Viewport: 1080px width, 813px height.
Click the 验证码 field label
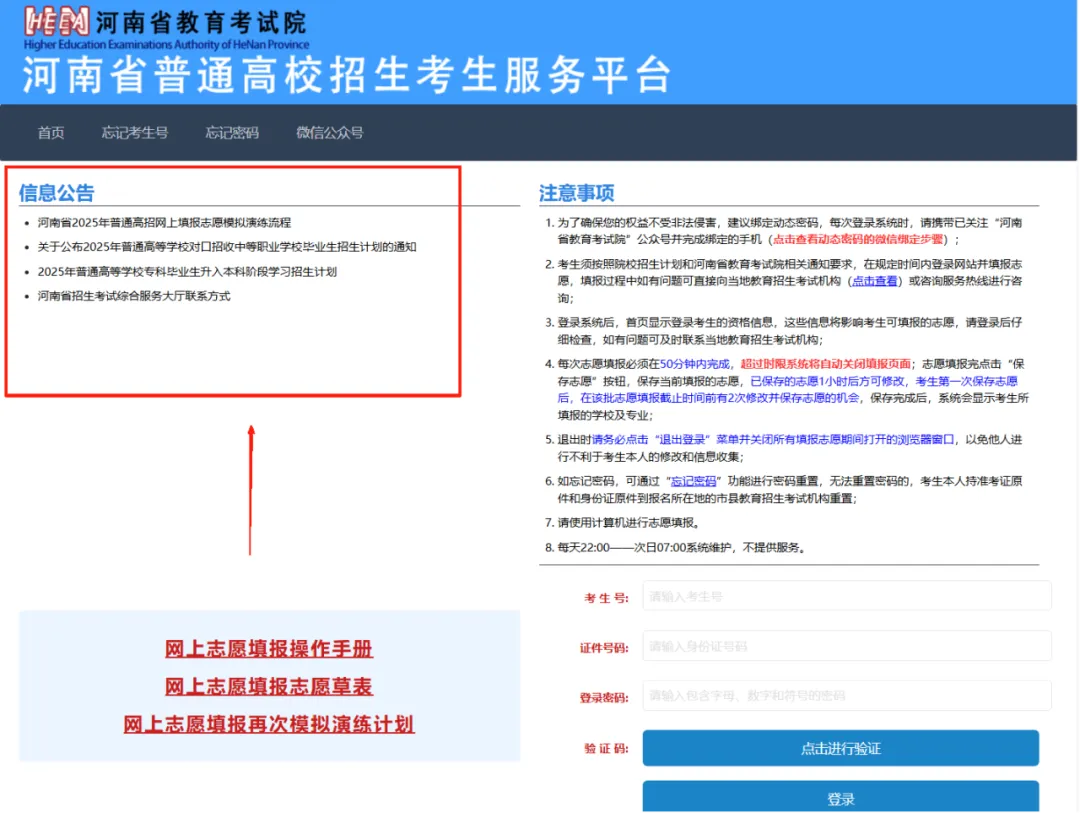pos(606,749)
